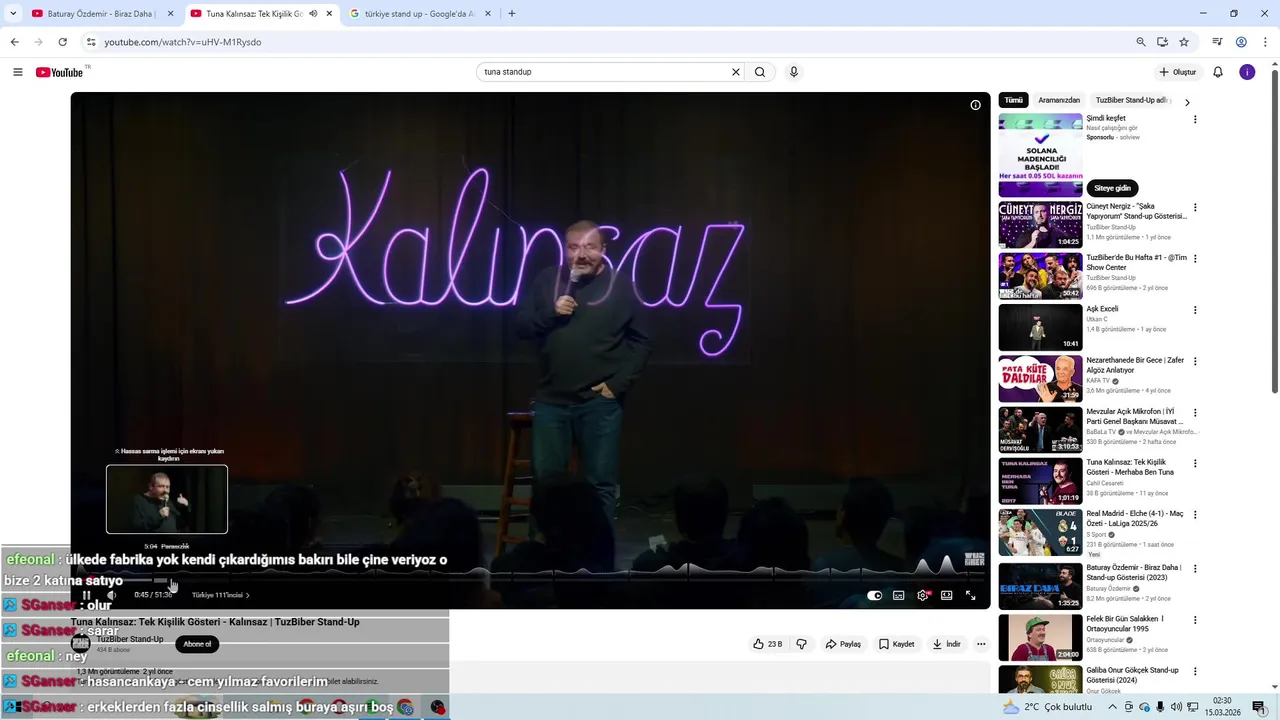This screenshot has width=1280, height=720.
Task: Show more filter chips with arrow
Action: point(1187,102)
